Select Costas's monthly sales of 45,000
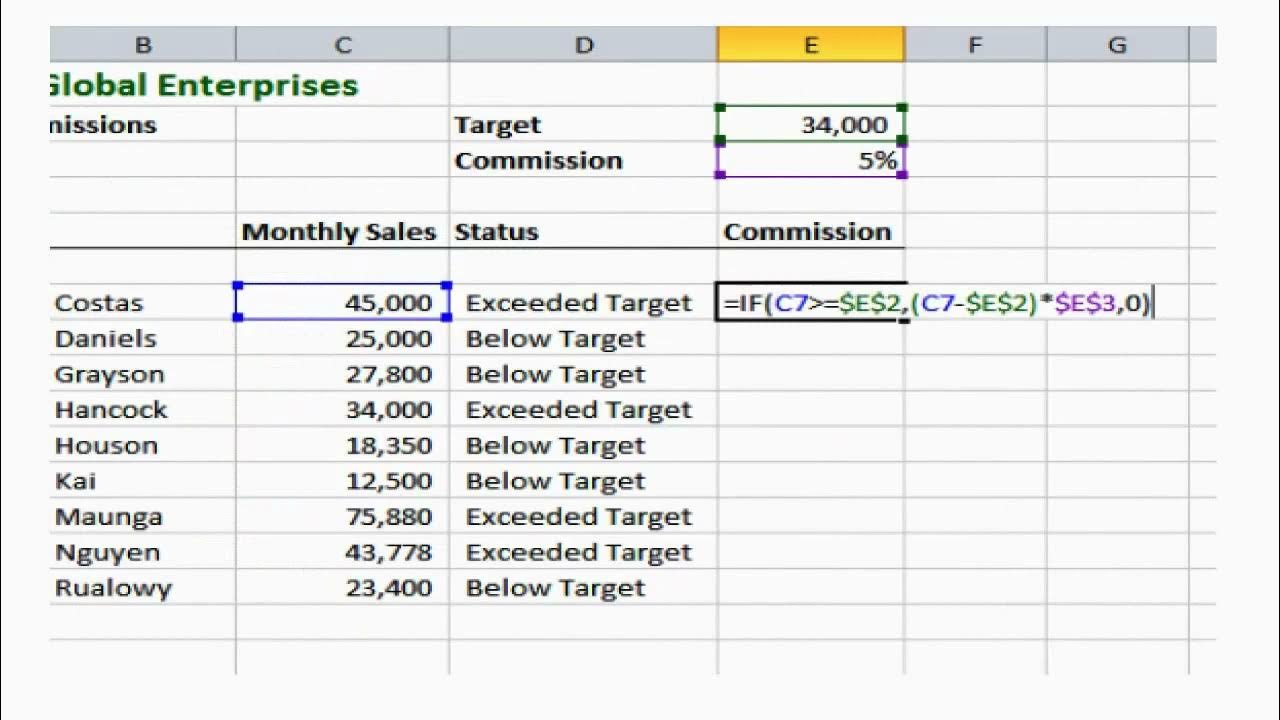Viewport: 1280px width, 720px height. tap(343, 303)
